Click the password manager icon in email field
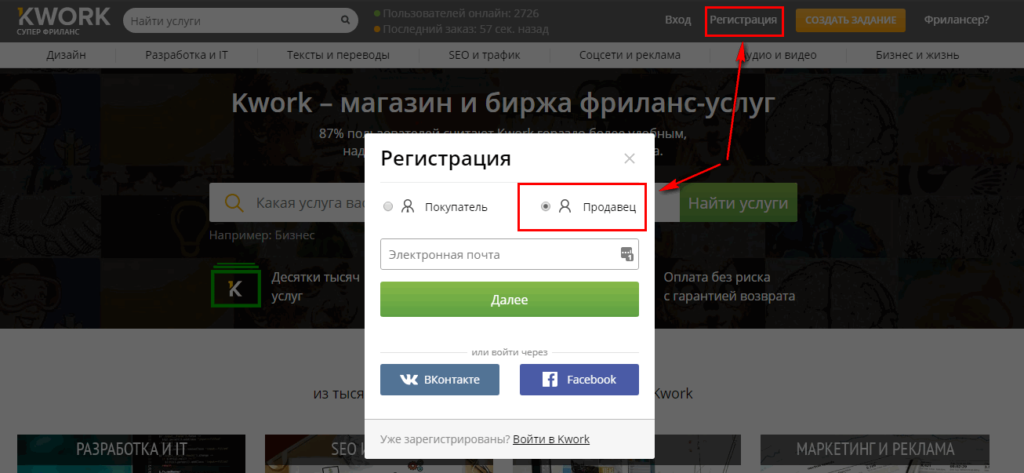 pos(627,254)
